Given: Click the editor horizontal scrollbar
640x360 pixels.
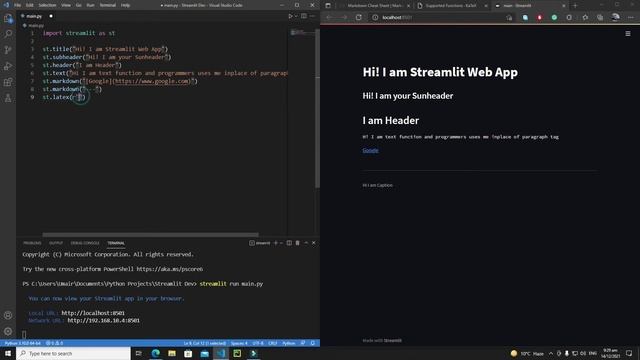Looking at the screenshot, I should point(150,235).
